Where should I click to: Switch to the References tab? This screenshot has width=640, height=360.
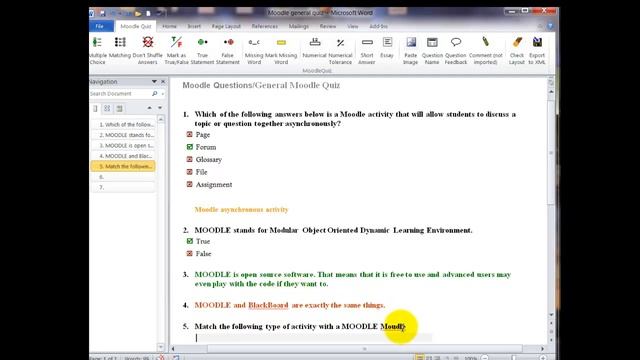click(264, 26)
